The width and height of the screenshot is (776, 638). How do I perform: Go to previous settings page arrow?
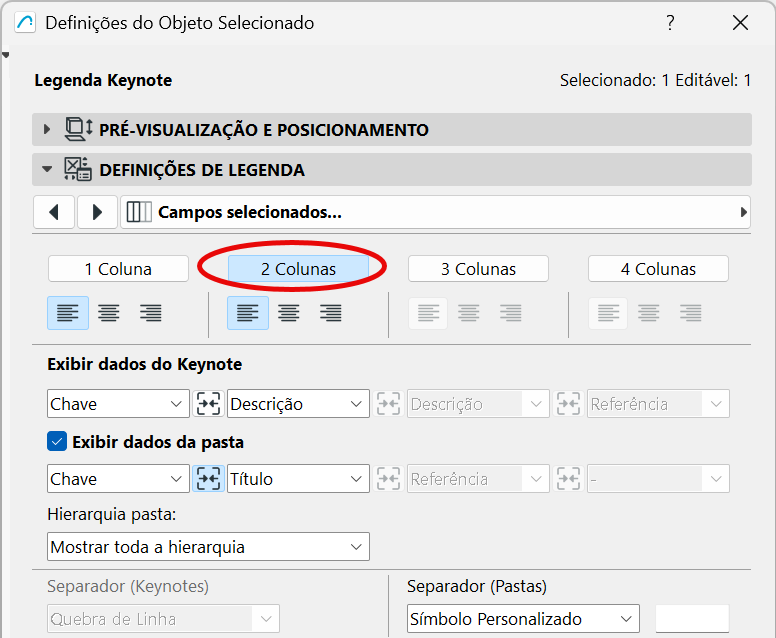[54, 212]
